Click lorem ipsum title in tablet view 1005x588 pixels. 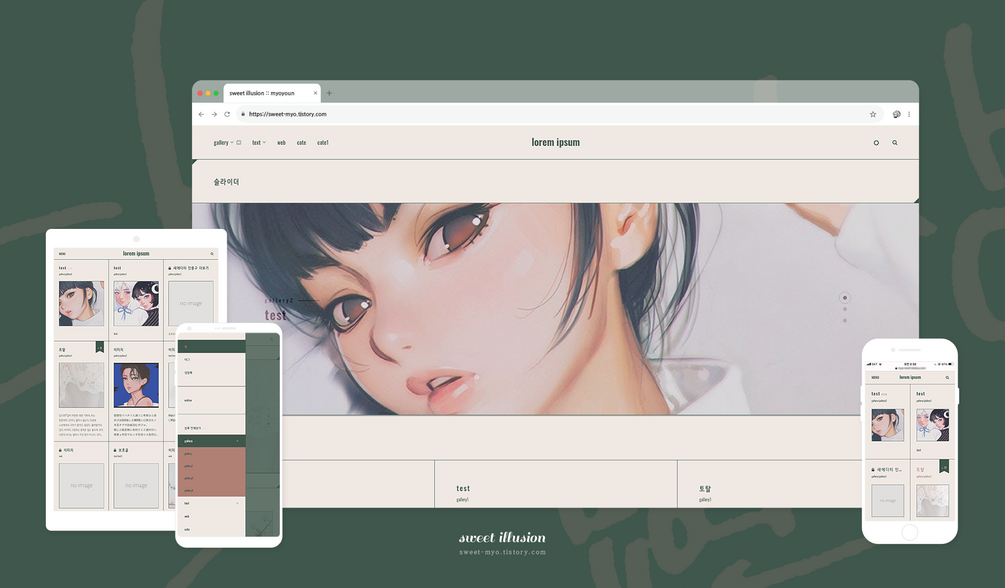tap(136, 253)
